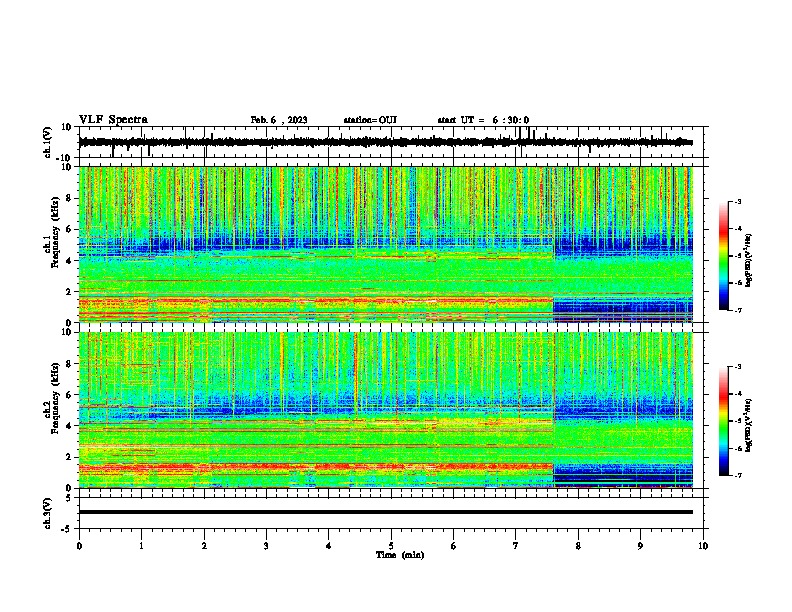Click the ch.2 spectrogram panel

[385, 410]
